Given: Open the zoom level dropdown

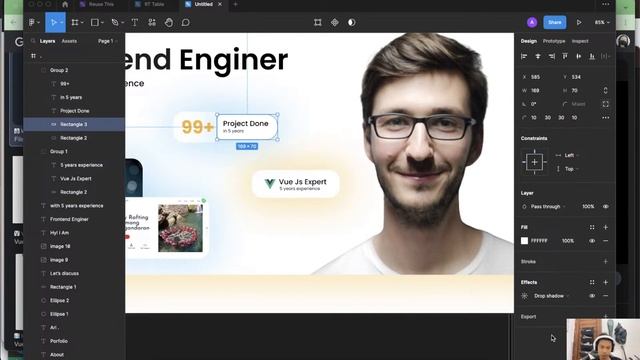Looking at the screenshot, I should point(602,22).
